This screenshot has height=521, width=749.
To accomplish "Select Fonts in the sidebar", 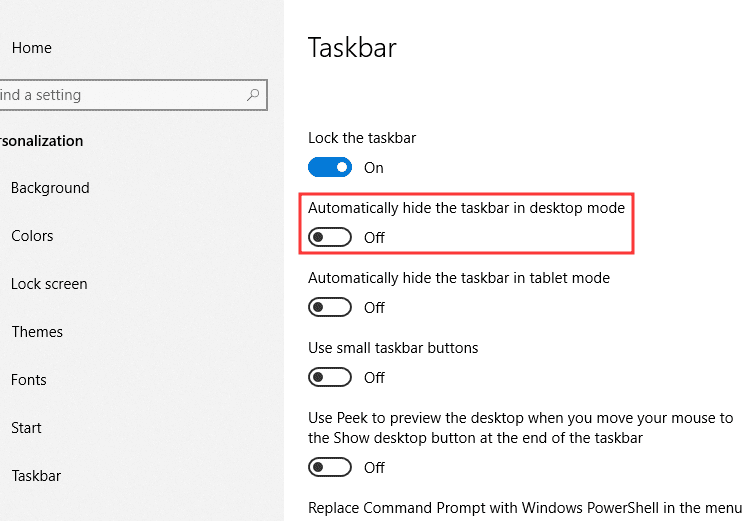I will [x=29, y=380].
